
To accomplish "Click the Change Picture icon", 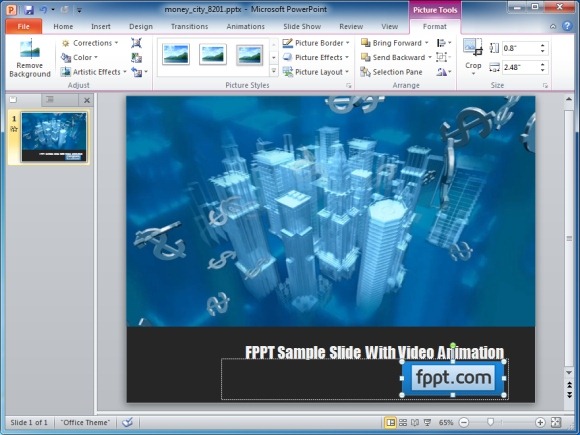I will tap(136, 58).
